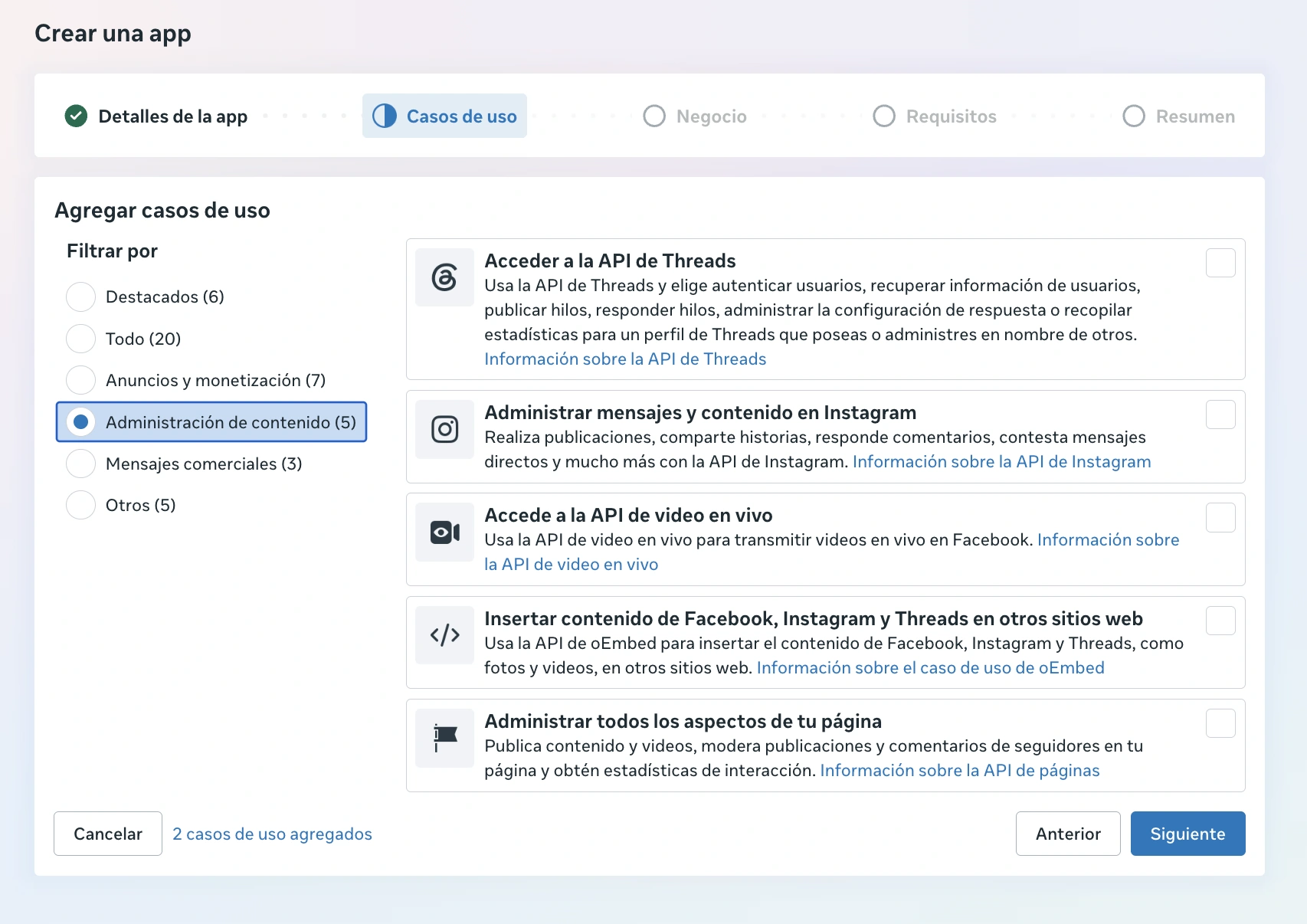This screenshot has width=1307, height=924.
Task: Go to the Detalles de la app step
Action: point(156,116)
